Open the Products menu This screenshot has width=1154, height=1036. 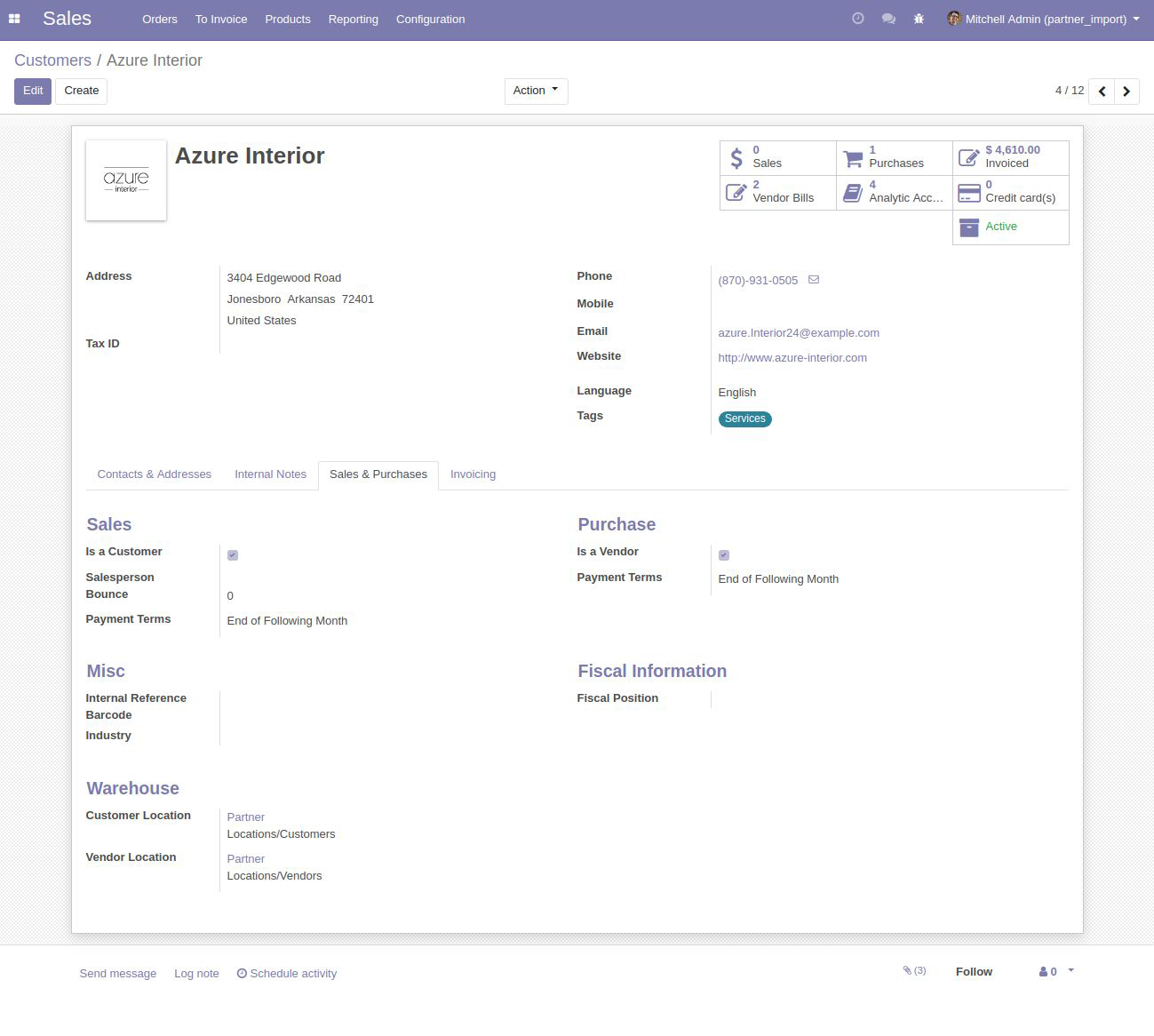pos(288,19)
